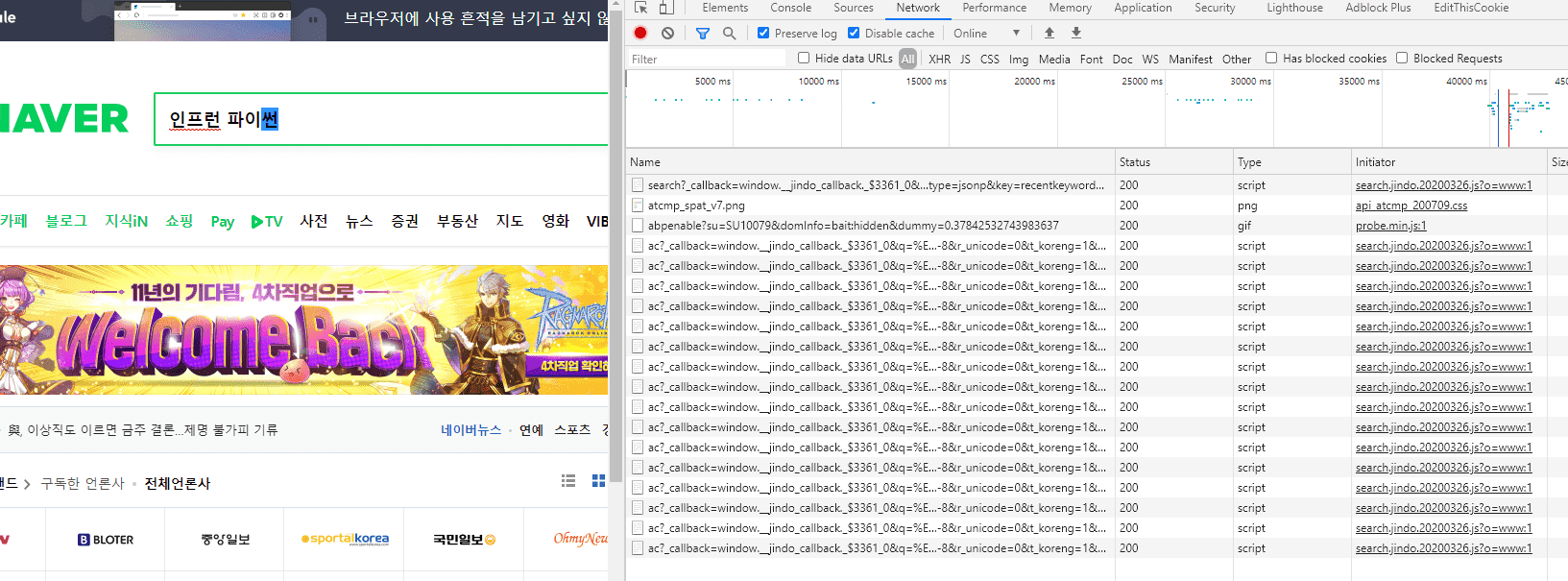Open sportalkorea press logo
Viewport: 1568px width, 581px height.
[345, 539]
